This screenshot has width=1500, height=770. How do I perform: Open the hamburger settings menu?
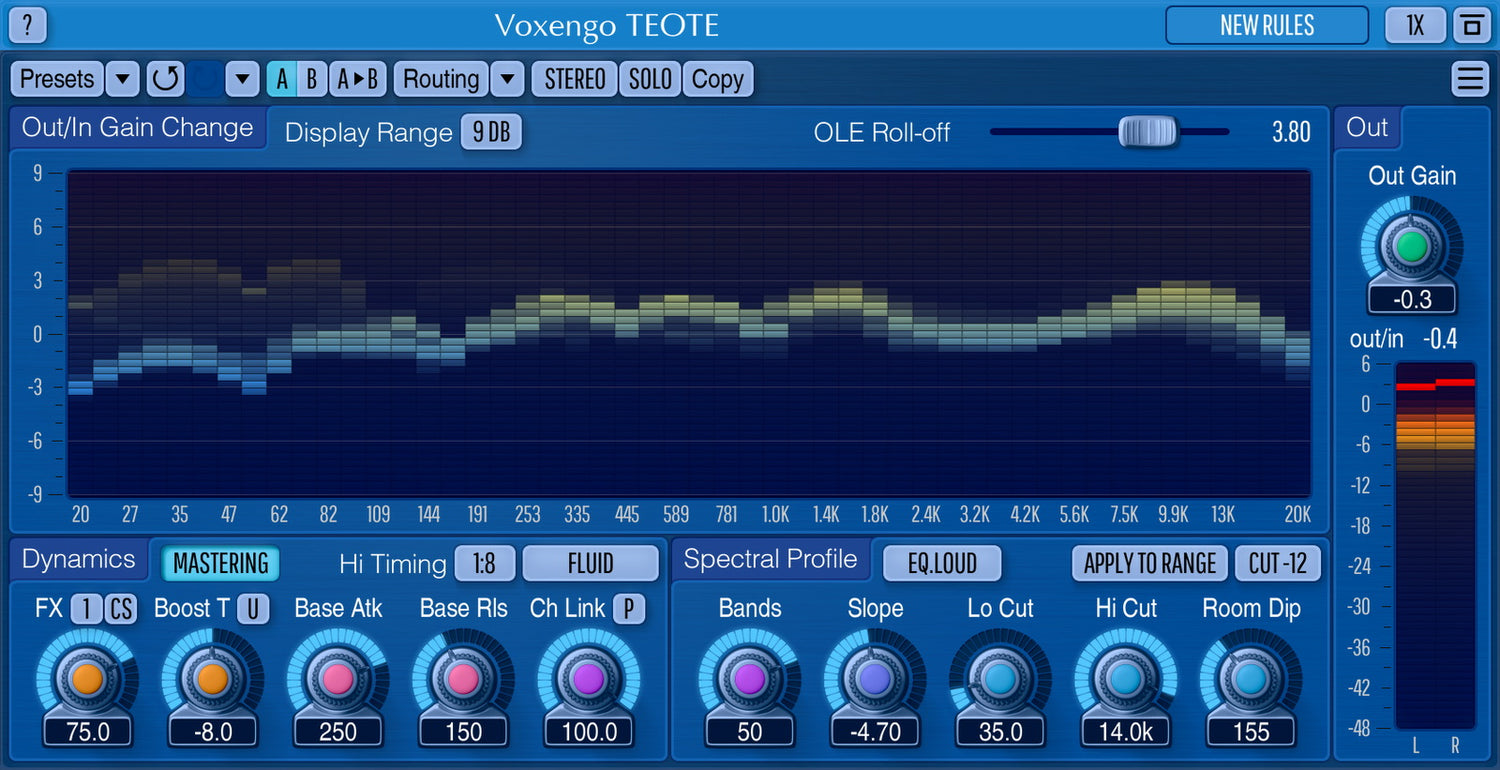(x=1470, y=79)
